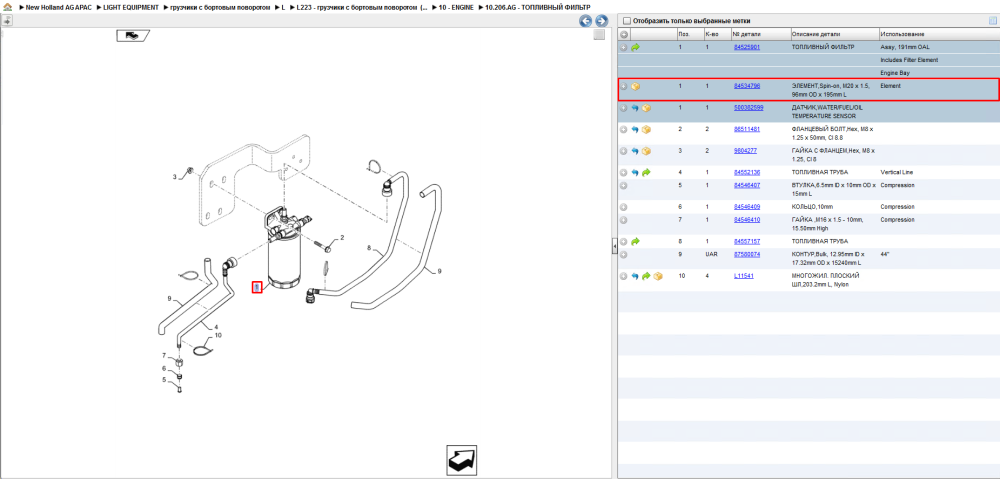Click the green arrow icon for part 84552136

647,172
